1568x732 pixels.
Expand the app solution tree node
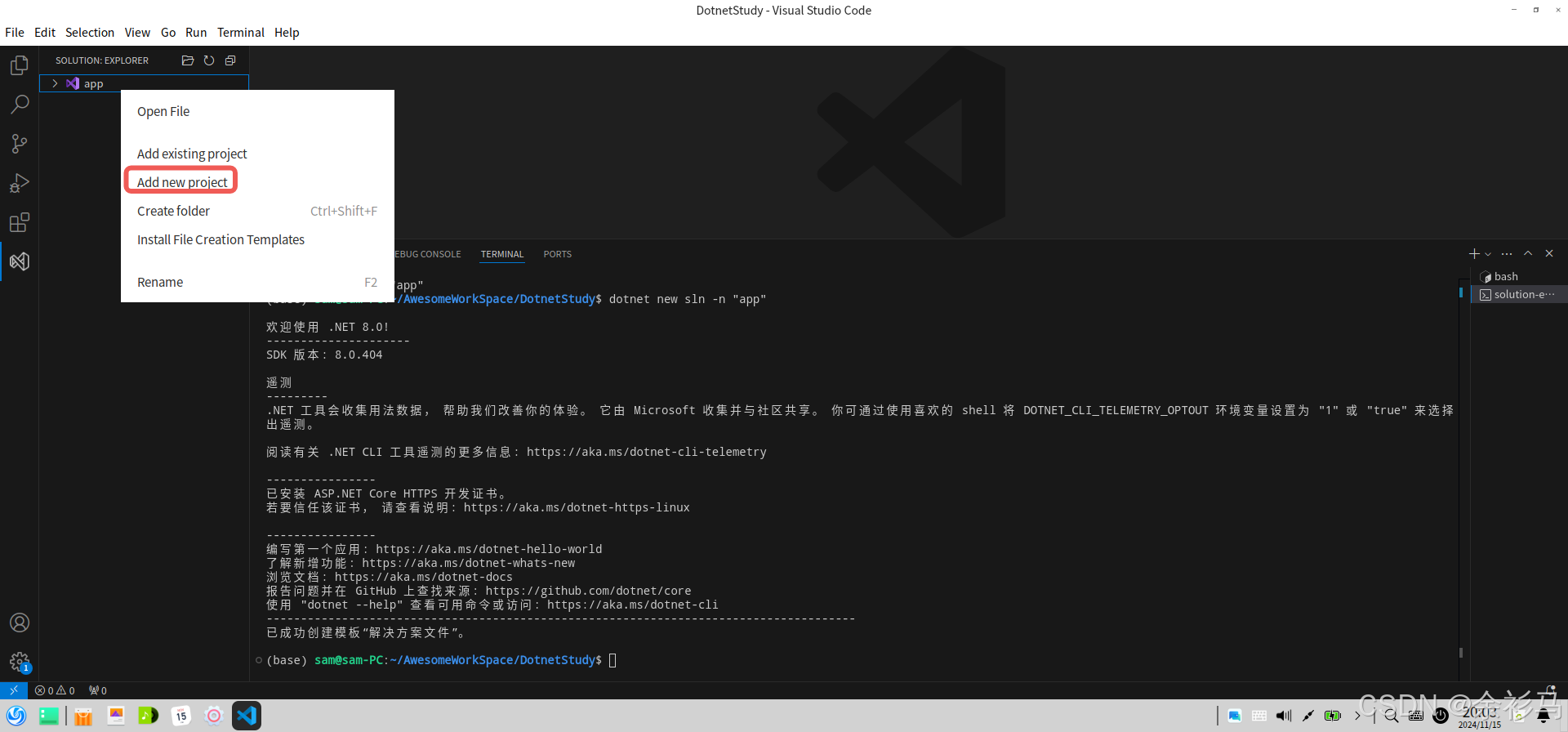pos(55,83)
